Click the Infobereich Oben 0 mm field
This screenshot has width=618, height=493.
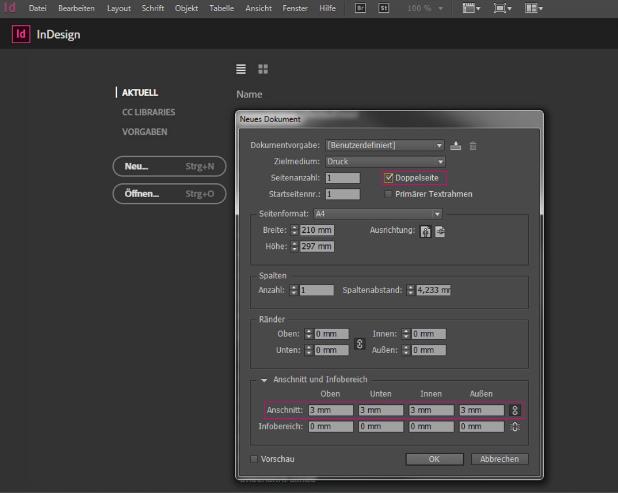pyautogui.click(x=331, y=426)
